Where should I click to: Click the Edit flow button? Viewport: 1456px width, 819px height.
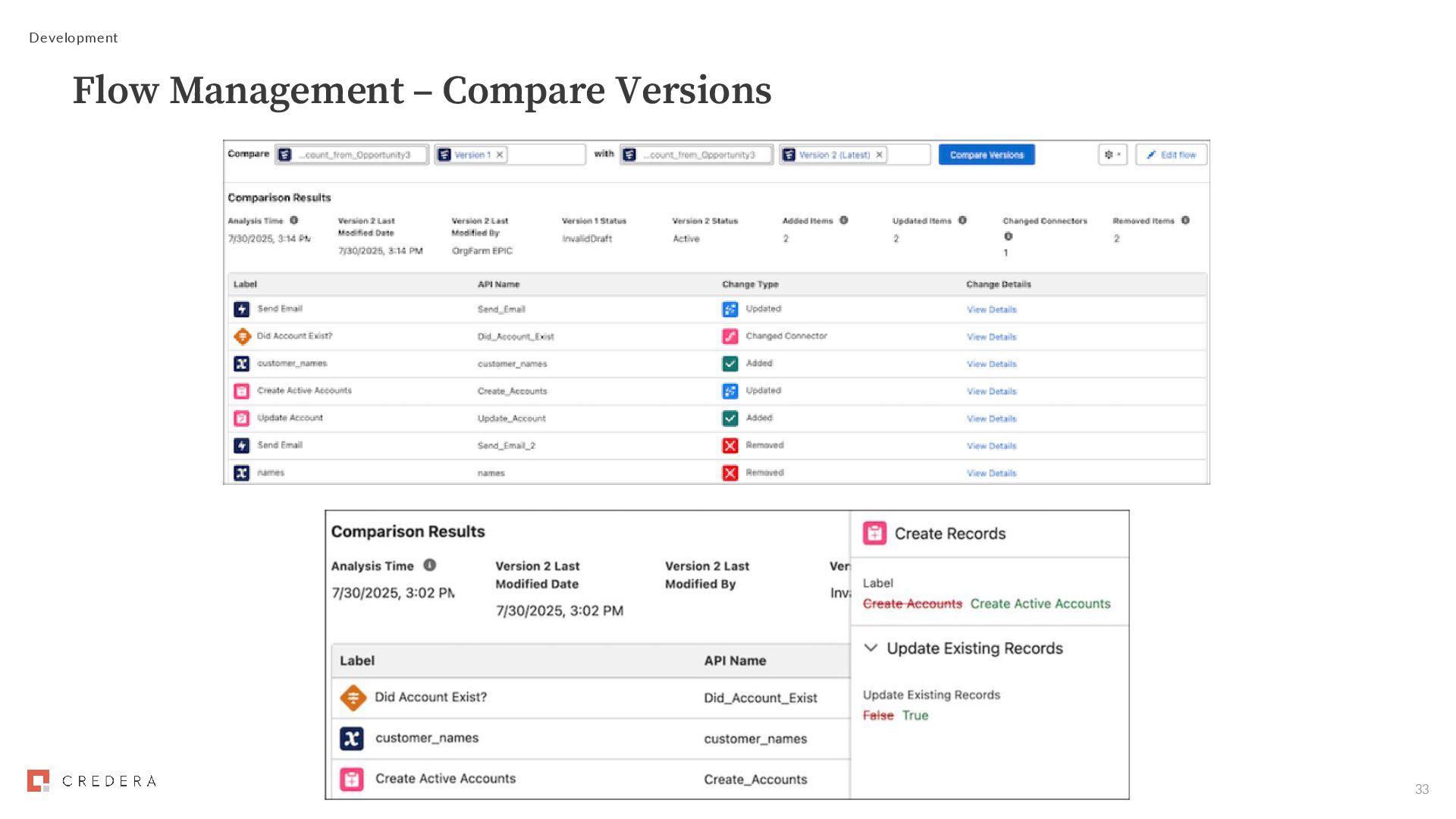[1171, 155]
